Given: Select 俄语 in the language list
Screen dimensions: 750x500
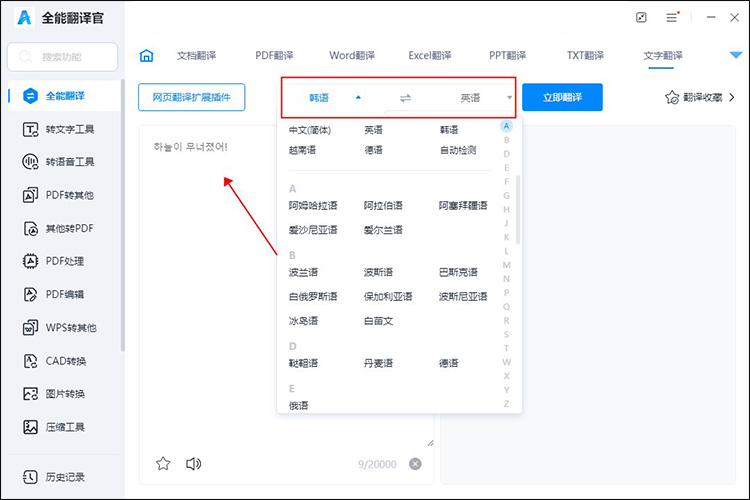Looking at the screenshot, I should (x=298, y=406).
